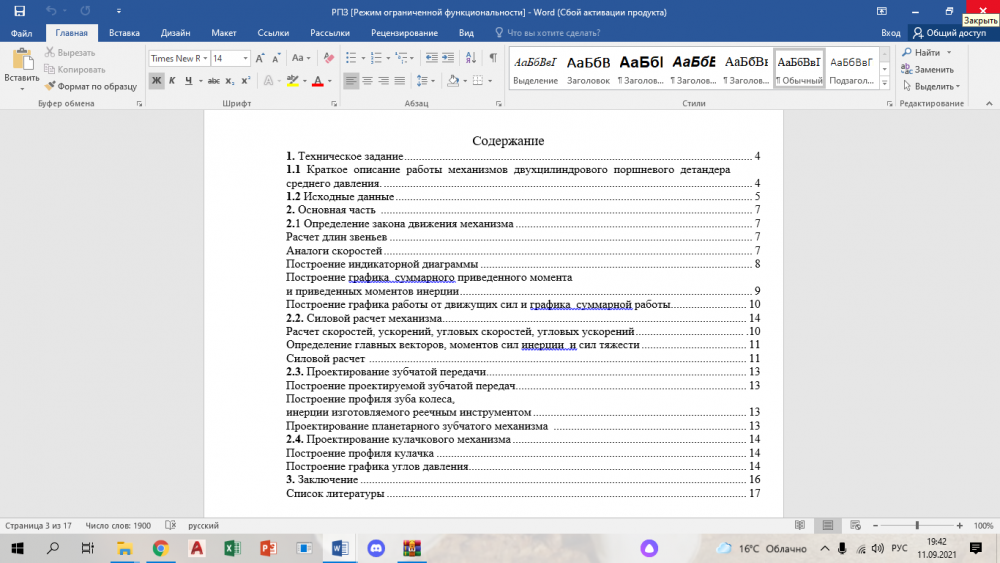Image resolution: width=1000 pixels, height=563 pixels.
Task: Click the Justify alignment icon
Action: click(x=400, y=81)
